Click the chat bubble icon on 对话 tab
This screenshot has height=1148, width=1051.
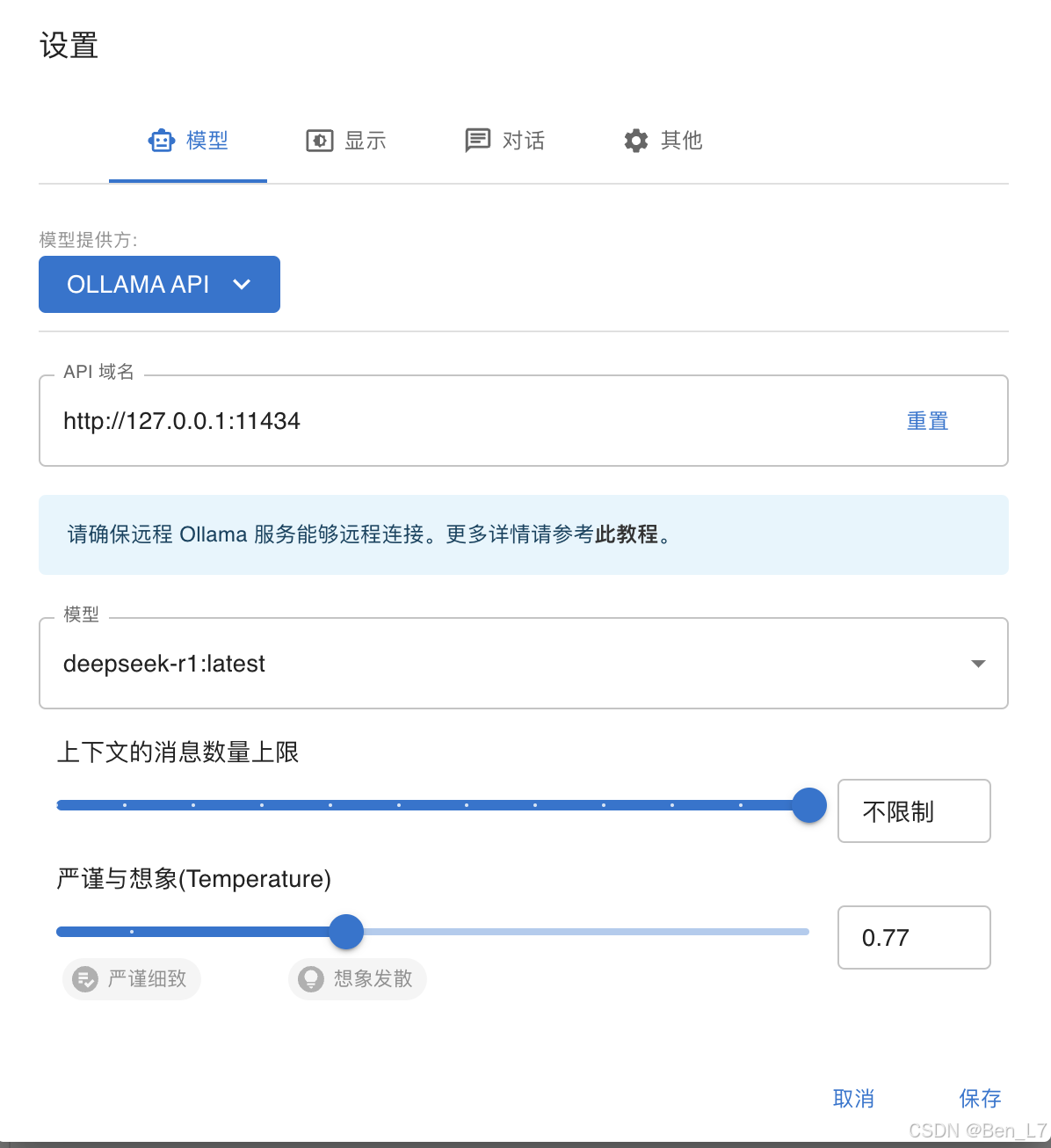tap(478, 141)
